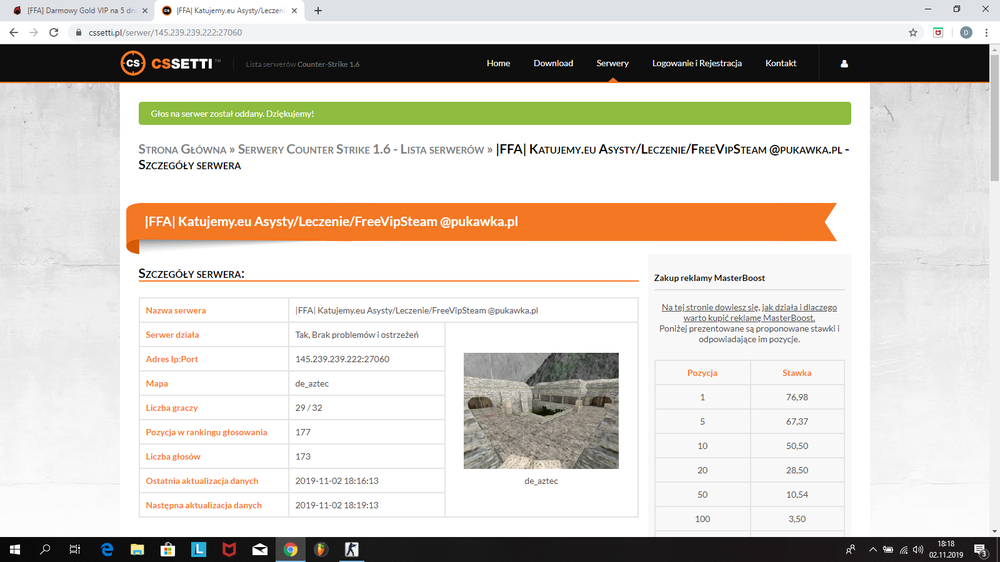Click the address bar URL
Image resolution: width=1000 pixels, height=562 pixels.
tap(165, 33)
